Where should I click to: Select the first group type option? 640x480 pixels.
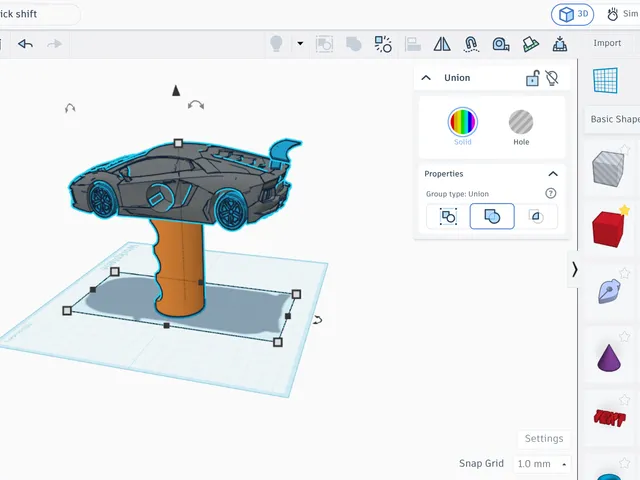tap(448, 216)
